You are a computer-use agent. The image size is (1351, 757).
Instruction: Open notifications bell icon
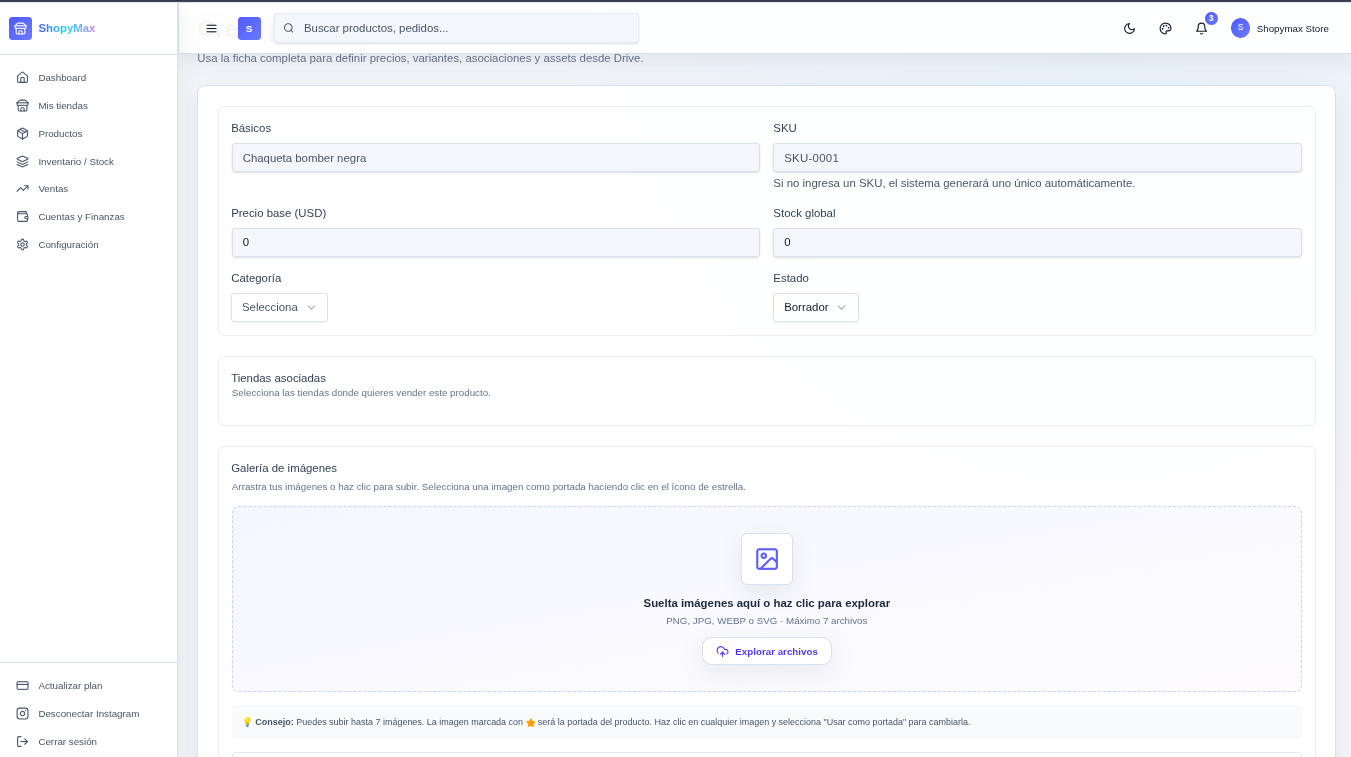1201,28
